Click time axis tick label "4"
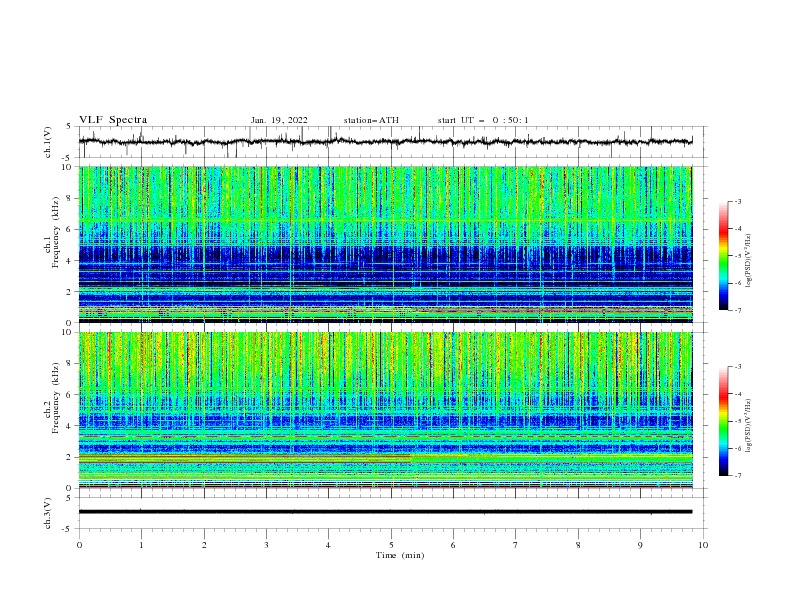 pos(328,545)
